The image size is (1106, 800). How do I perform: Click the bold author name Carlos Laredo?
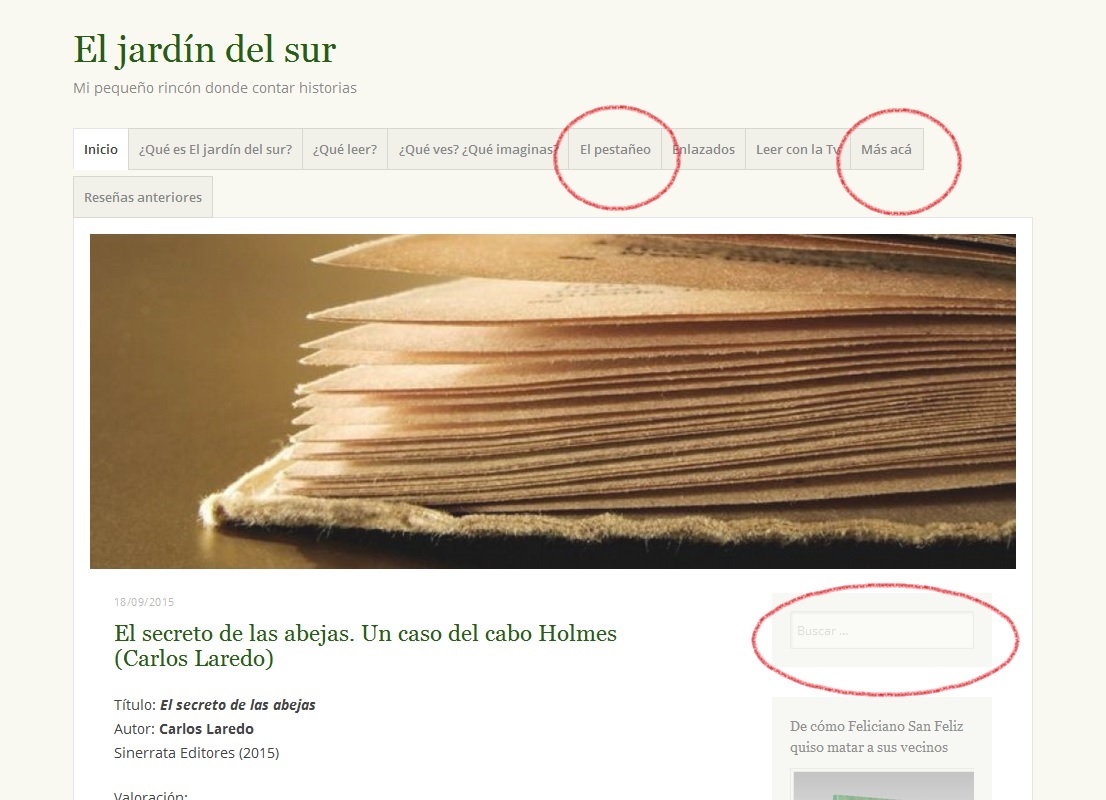point(206,729)
